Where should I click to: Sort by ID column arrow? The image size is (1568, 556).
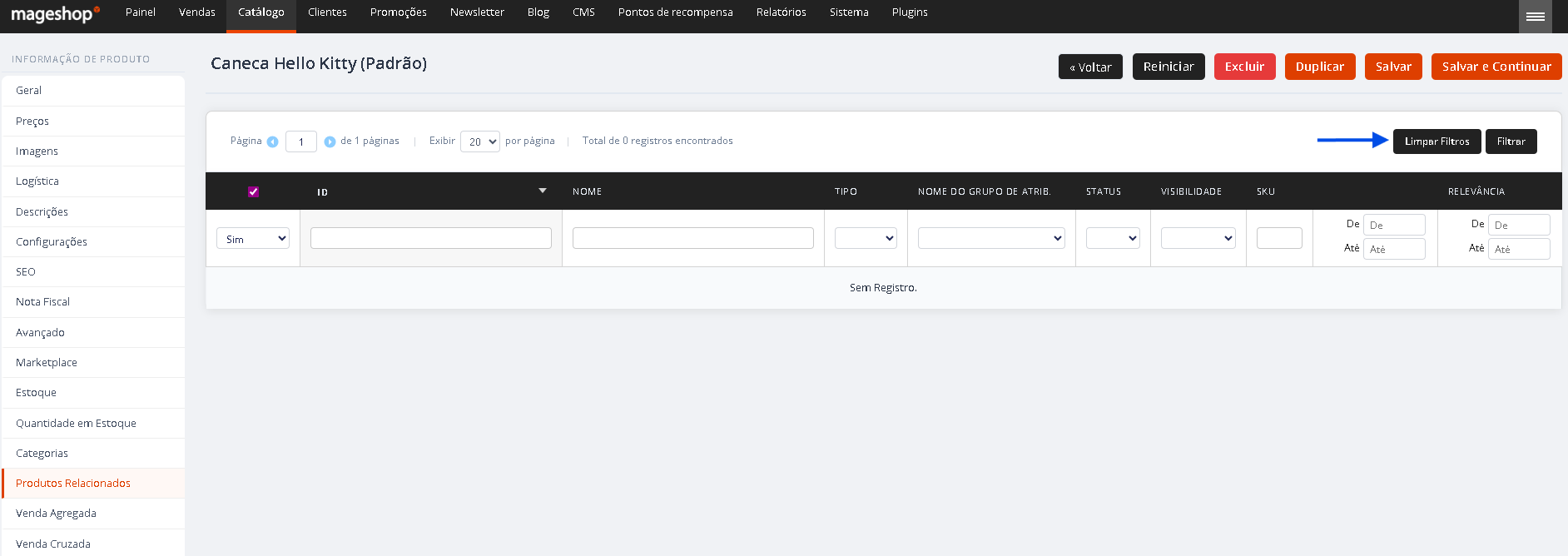point(543,191)
